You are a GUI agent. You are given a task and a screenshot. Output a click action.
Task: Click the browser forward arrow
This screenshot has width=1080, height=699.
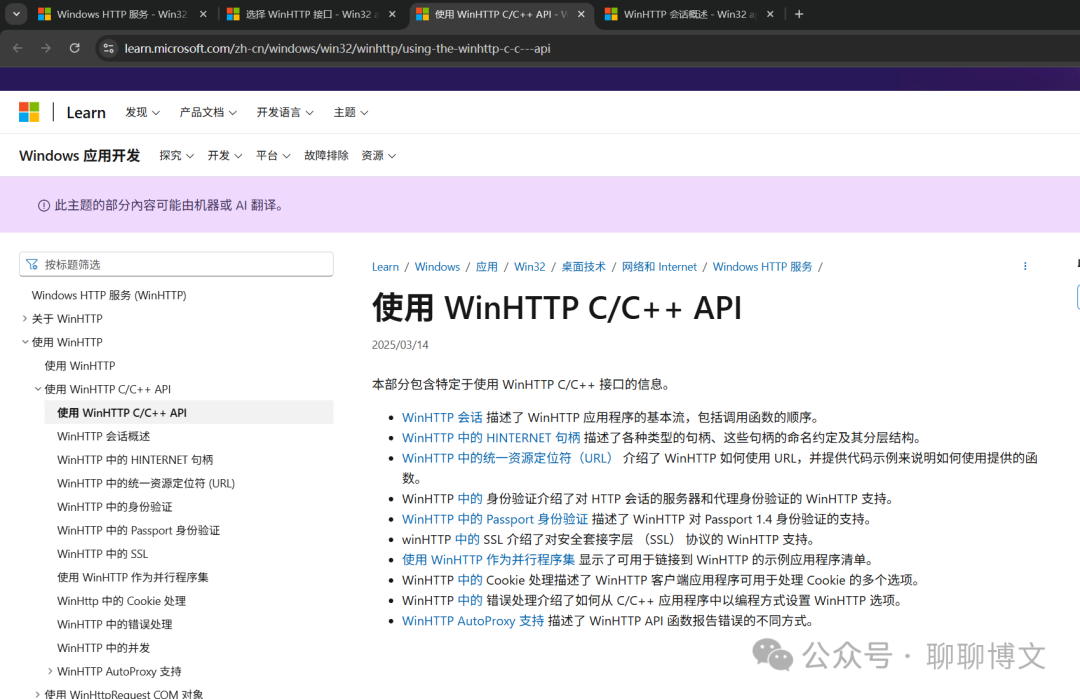45,48
